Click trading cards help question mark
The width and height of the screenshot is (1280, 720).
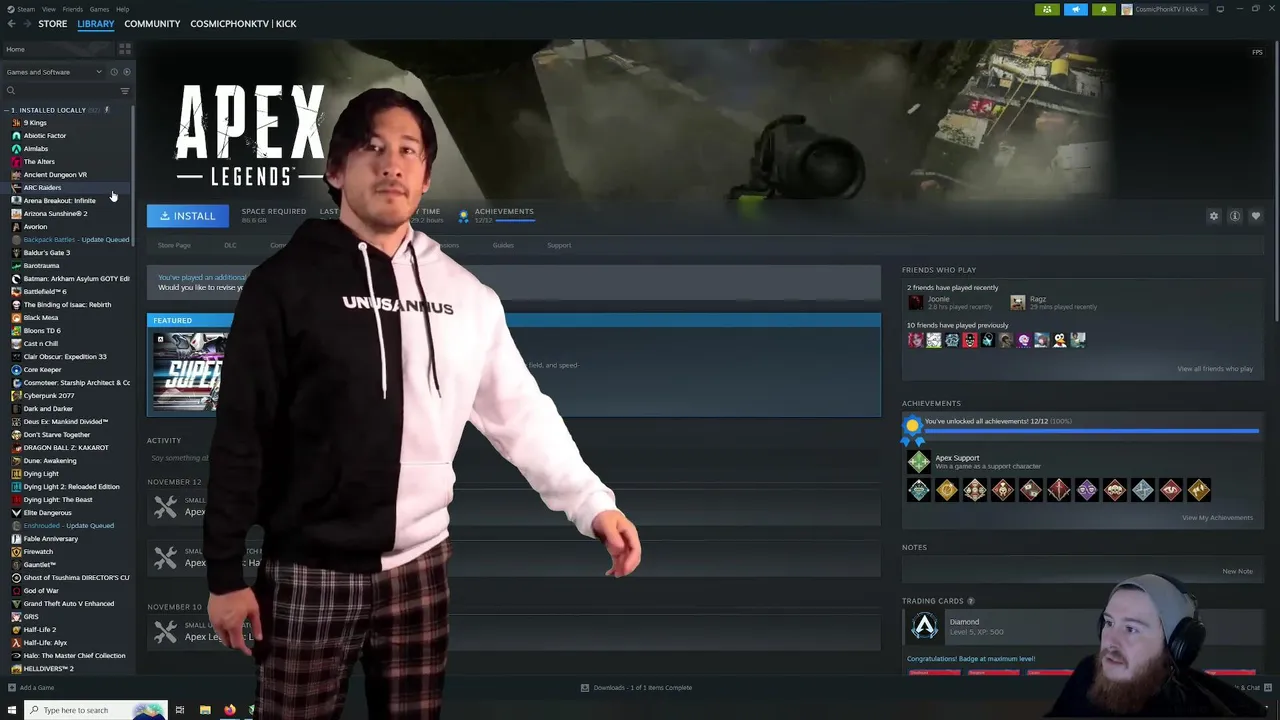[970, 601]
